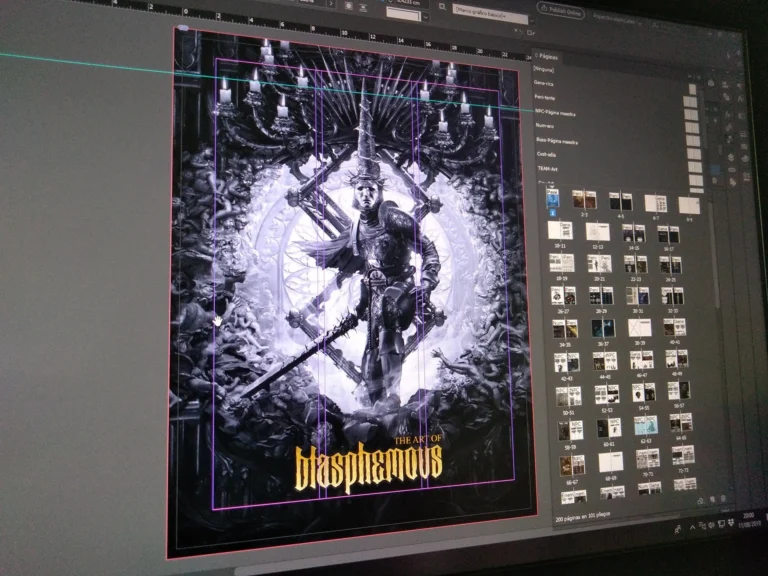Click the Publish Online button
The height and width of the screenshot is (576, 768).
(x=561, y=12)
